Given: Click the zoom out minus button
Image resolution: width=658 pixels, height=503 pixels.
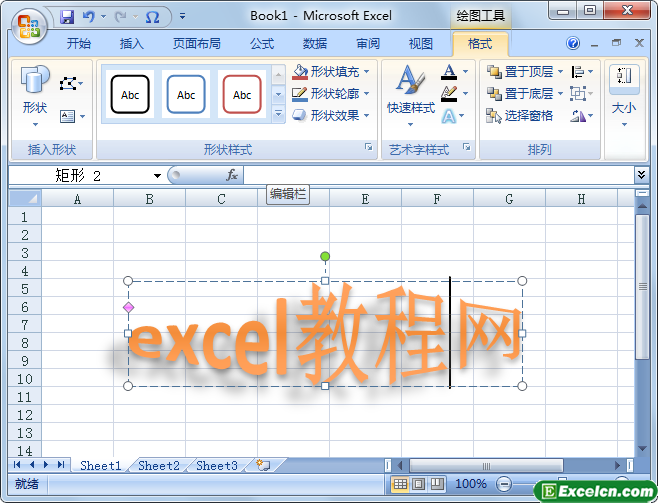Looking at the screenshot, I should [504, 485].
